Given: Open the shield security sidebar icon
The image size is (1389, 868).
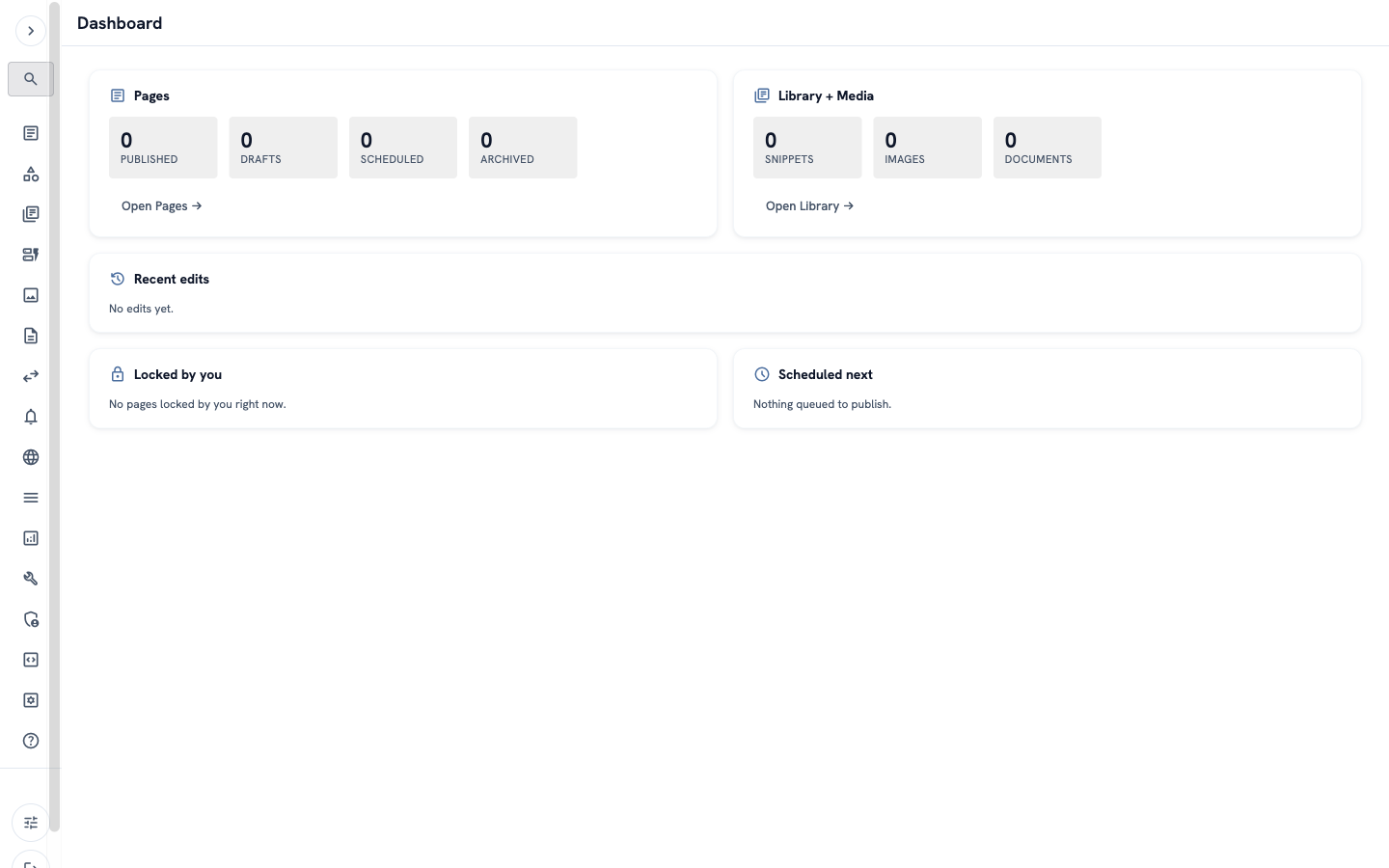Looking at the screenshot, I should click(31, 619).
